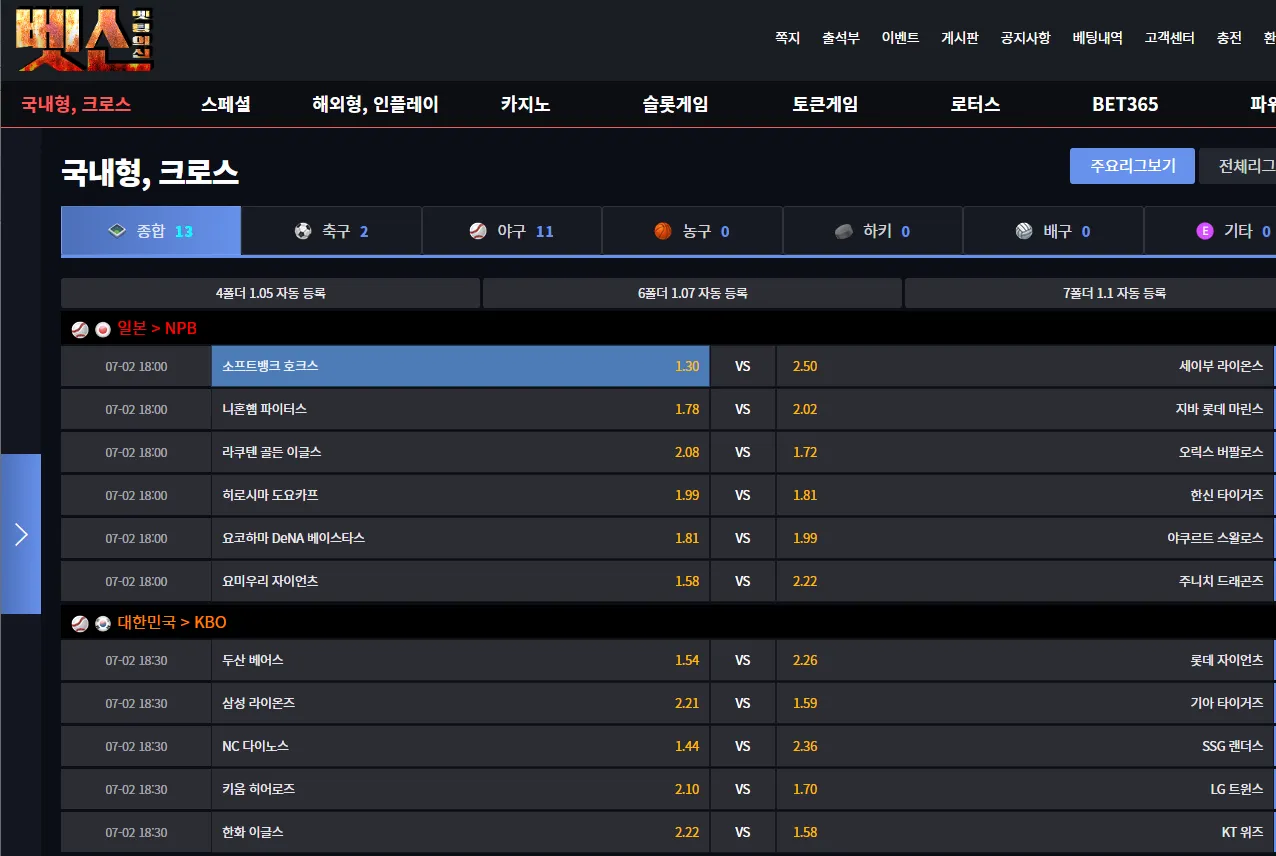
Task: Pick 주니치 드래곤즈 at 2.22 odds
Action: point(1026,581)
